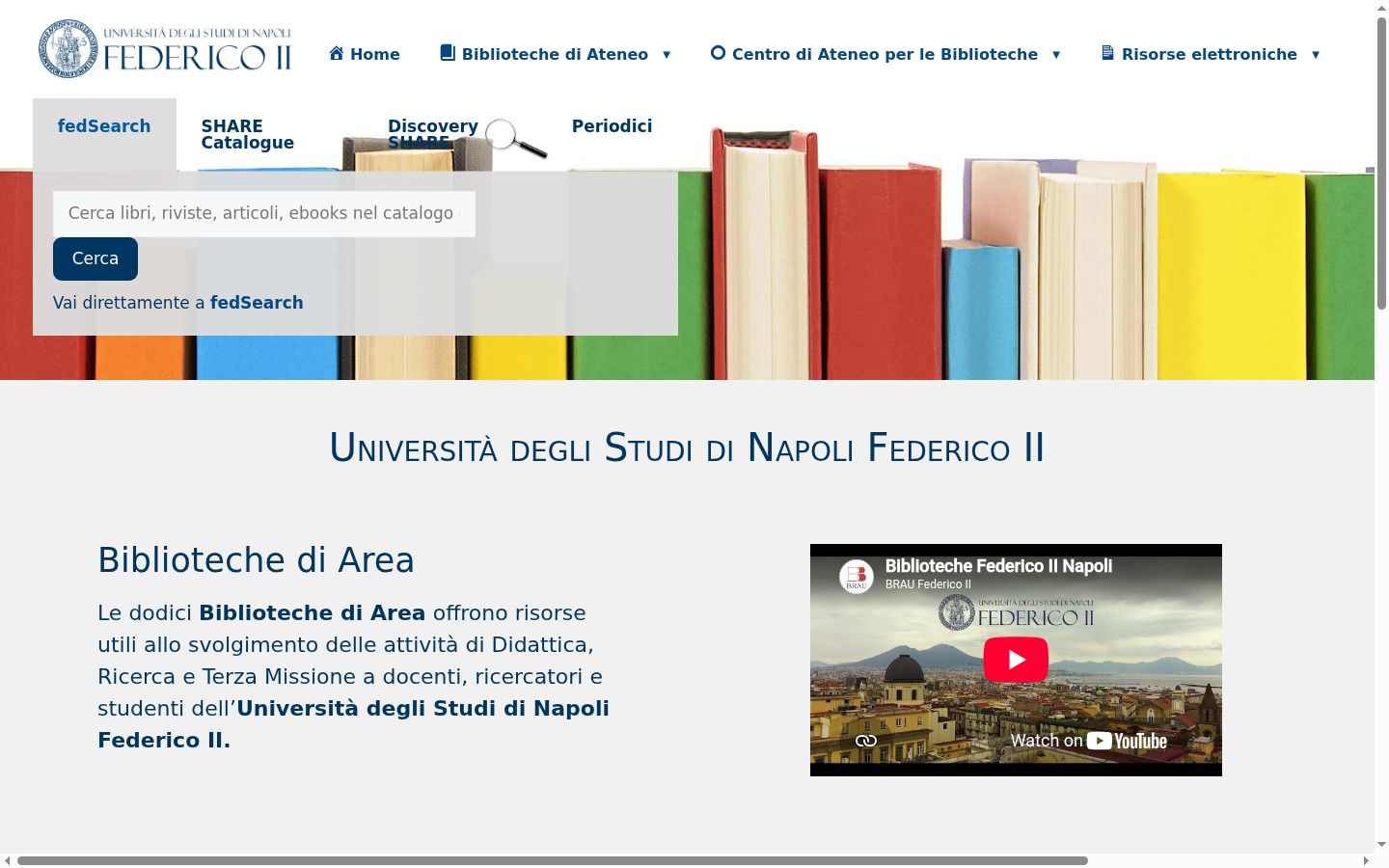
Task: Switch to the Periodici tab
Action: [612, 126]
